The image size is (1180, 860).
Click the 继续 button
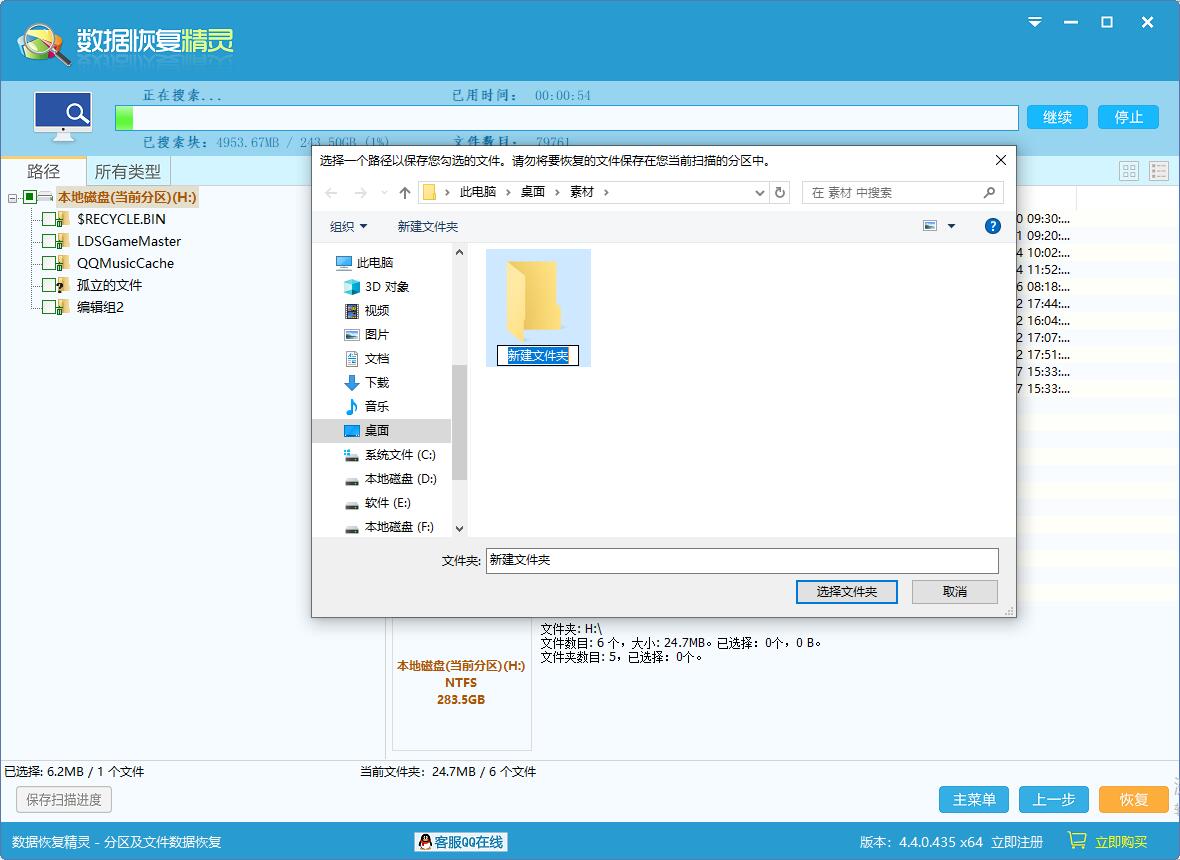1057,117
